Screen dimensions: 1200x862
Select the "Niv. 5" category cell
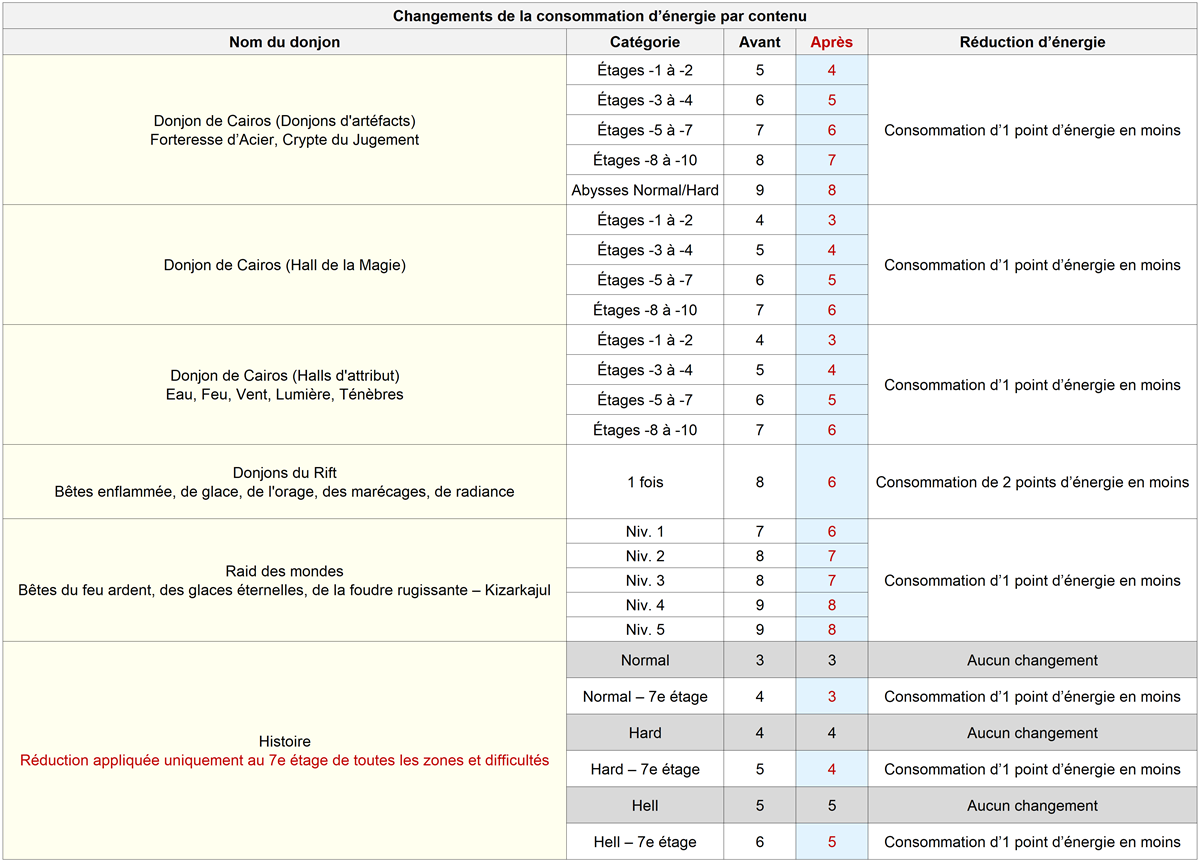pyautogui.click(x=645, y=630)
